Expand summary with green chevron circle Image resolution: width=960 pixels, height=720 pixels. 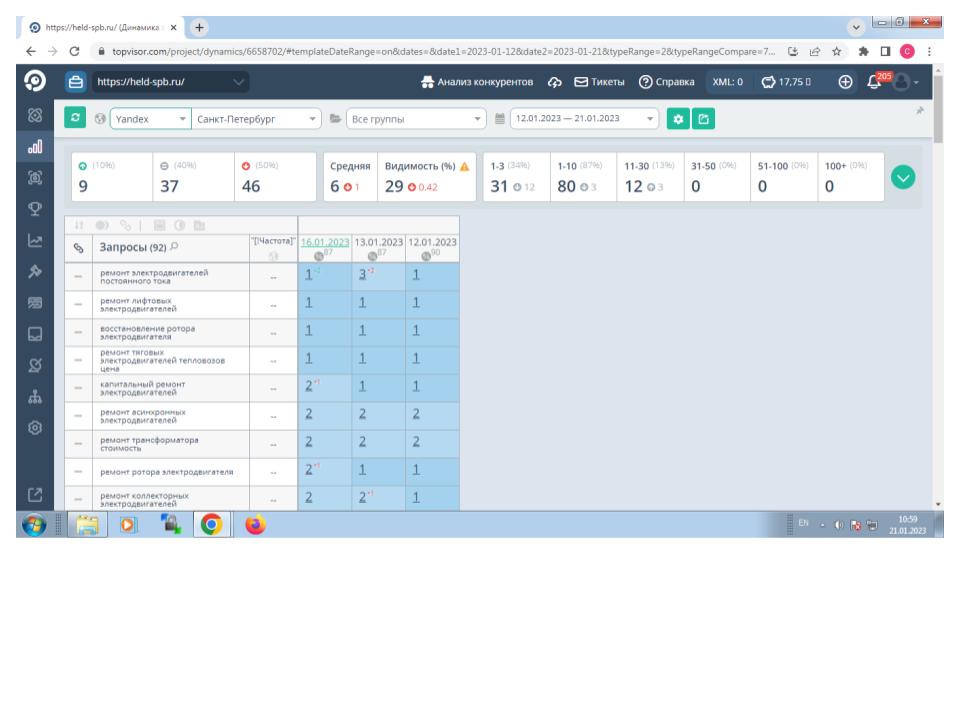pyautogui.click(x=903, y=178)
